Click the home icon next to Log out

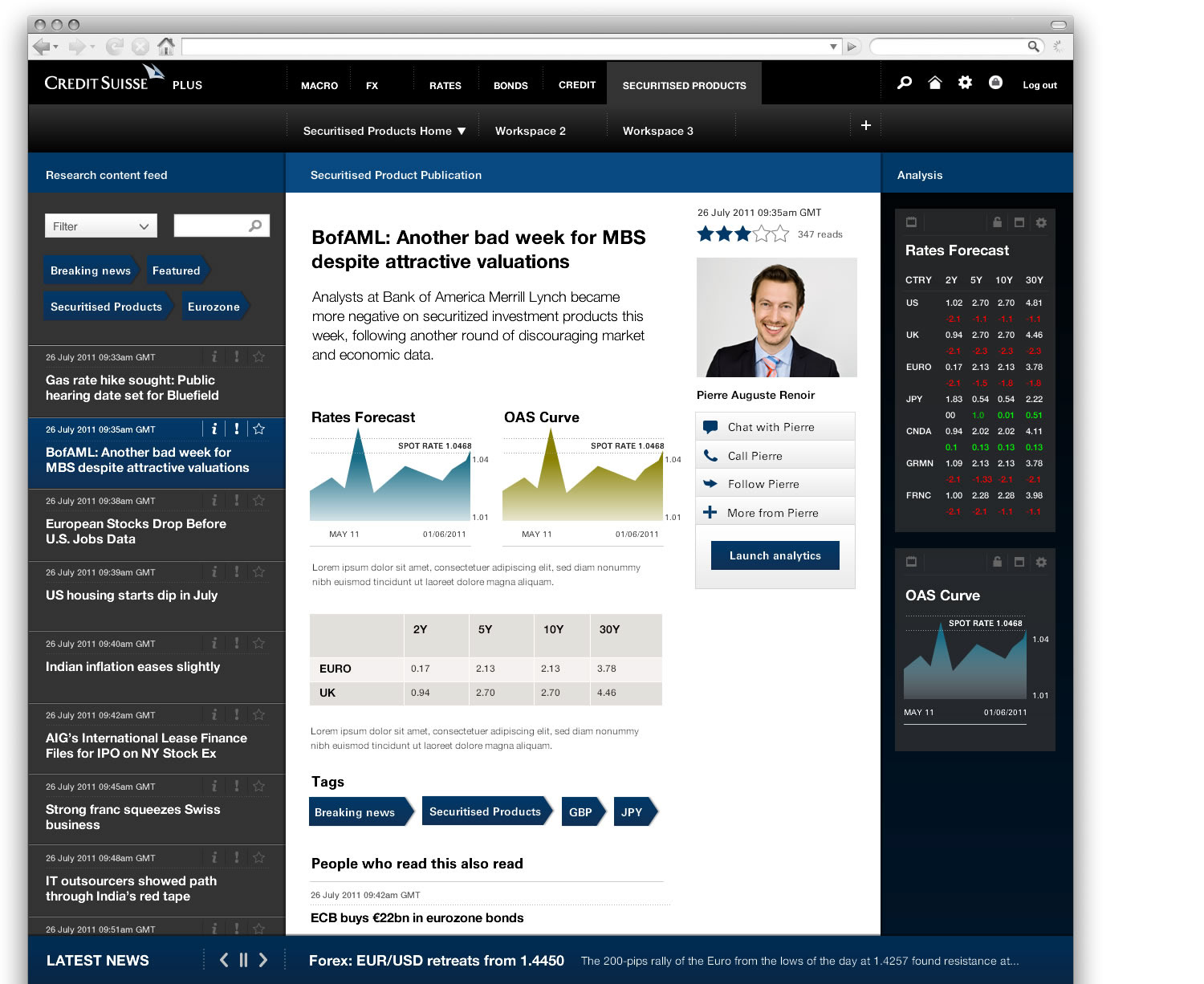(934, 83)
